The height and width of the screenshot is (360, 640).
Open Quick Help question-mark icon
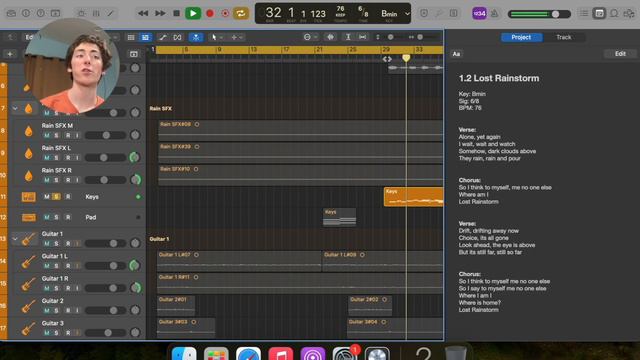40,13
